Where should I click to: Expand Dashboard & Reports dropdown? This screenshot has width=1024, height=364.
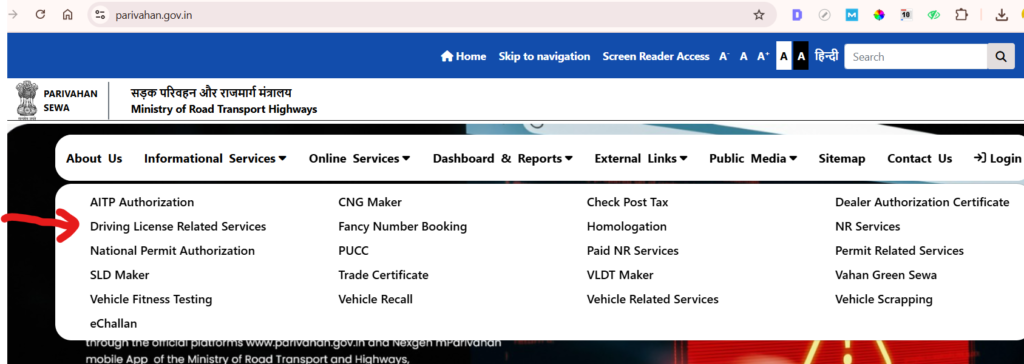coord(502,158)
